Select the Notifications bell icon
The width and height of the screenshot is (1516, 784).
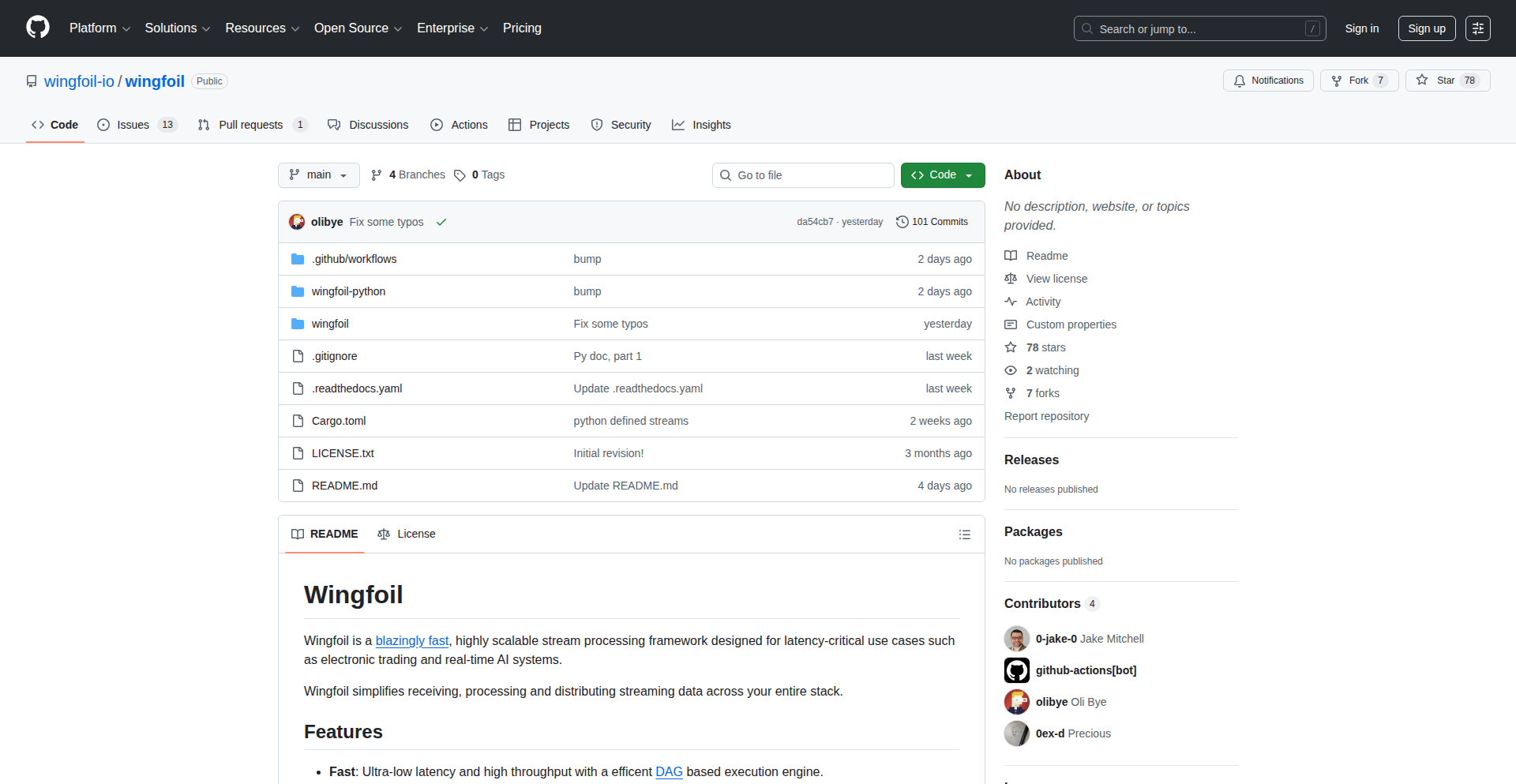coord(1240,81)
